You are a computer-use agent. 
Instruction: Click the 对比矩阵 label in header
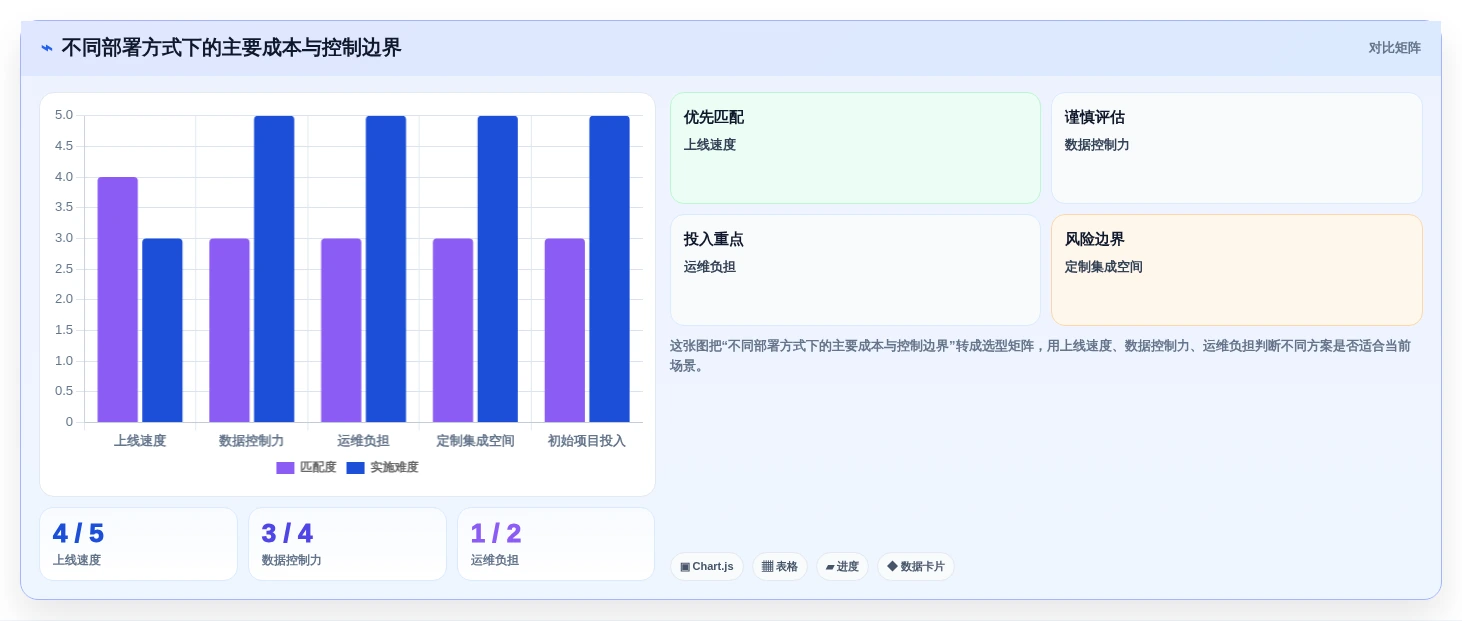1394,48
